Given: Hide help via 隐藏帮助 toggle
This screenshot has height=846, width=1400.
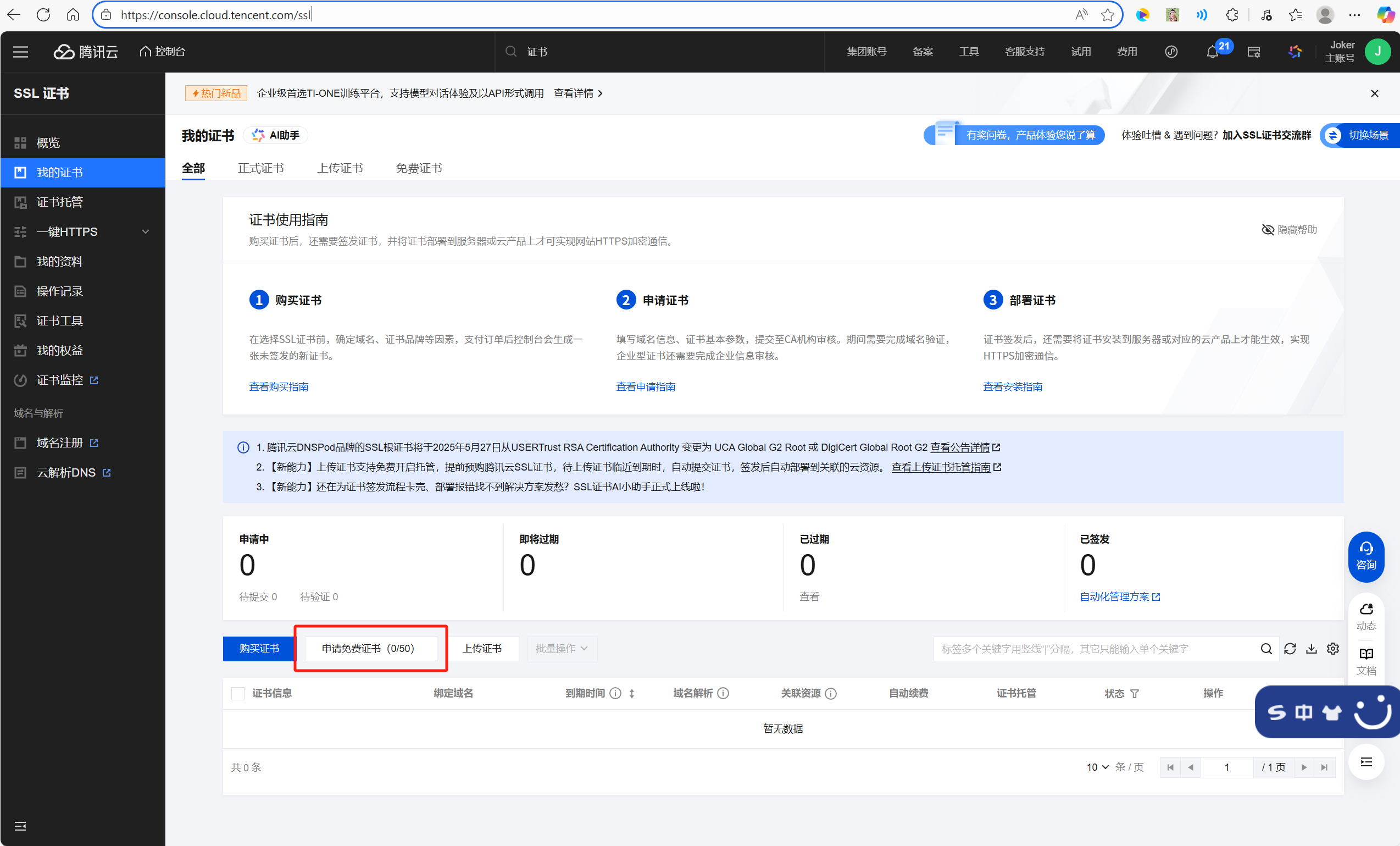Looking at the screenshot, I should point(1288,230).
